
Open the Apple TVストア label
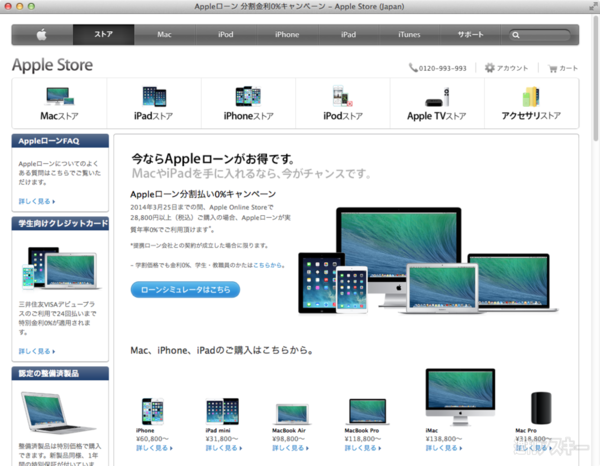[x=437, y=116]
